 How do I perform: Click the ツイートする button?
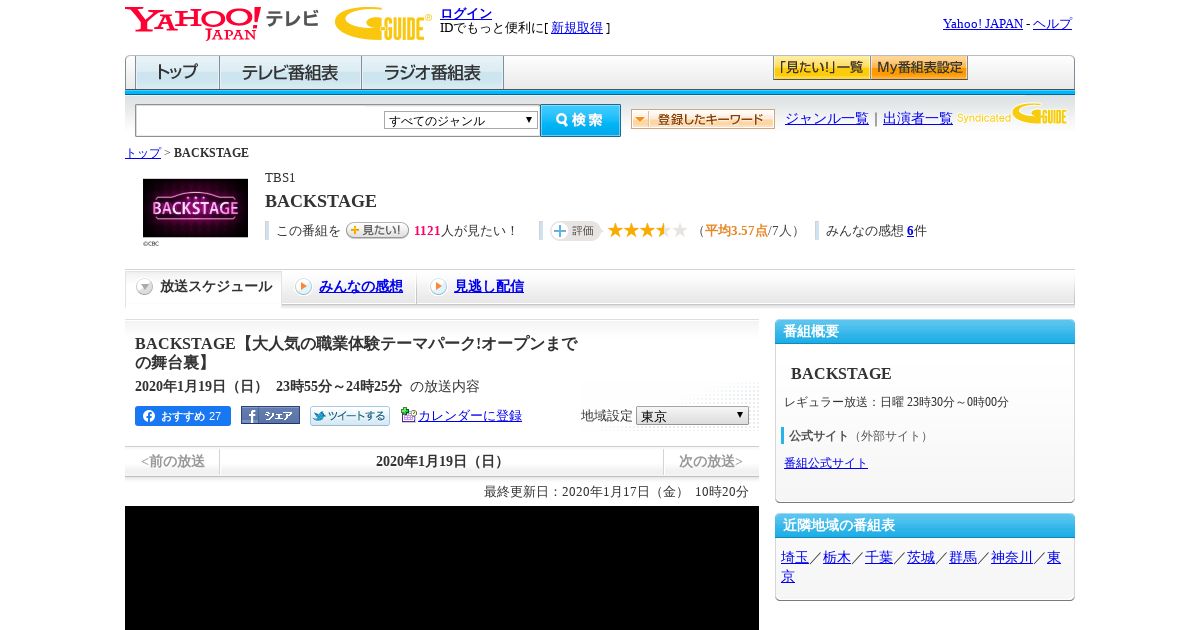(x=349, y=416)
